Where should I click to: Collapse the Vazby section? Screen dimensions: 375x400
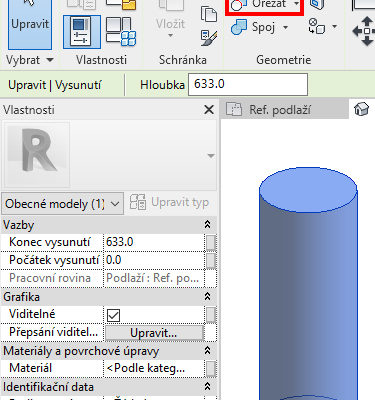pyautogui.click(x=208, y=225)
